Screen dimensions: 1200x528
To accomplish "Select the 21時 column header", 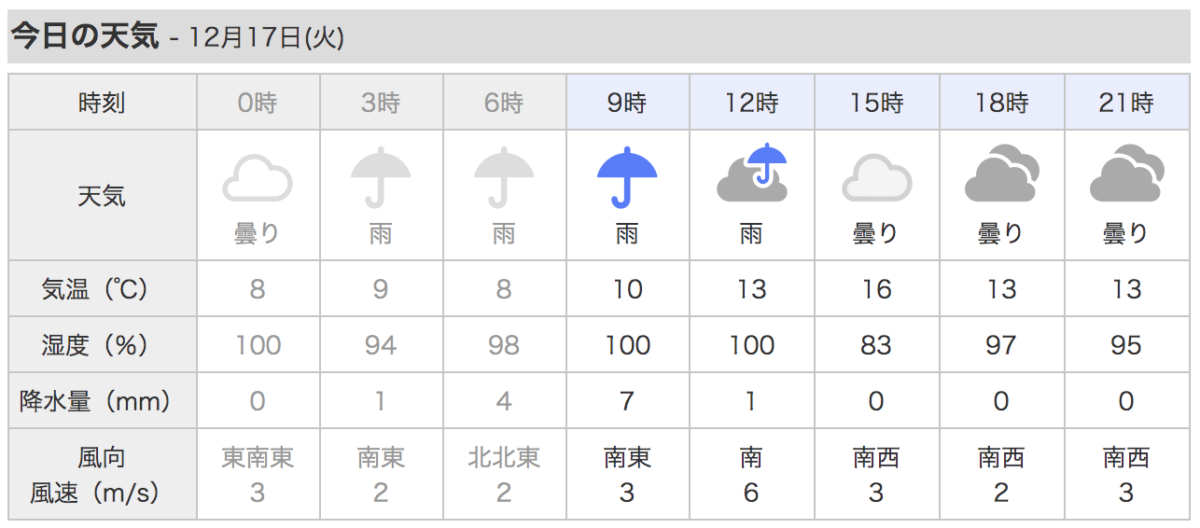I will click(1126, 102).
